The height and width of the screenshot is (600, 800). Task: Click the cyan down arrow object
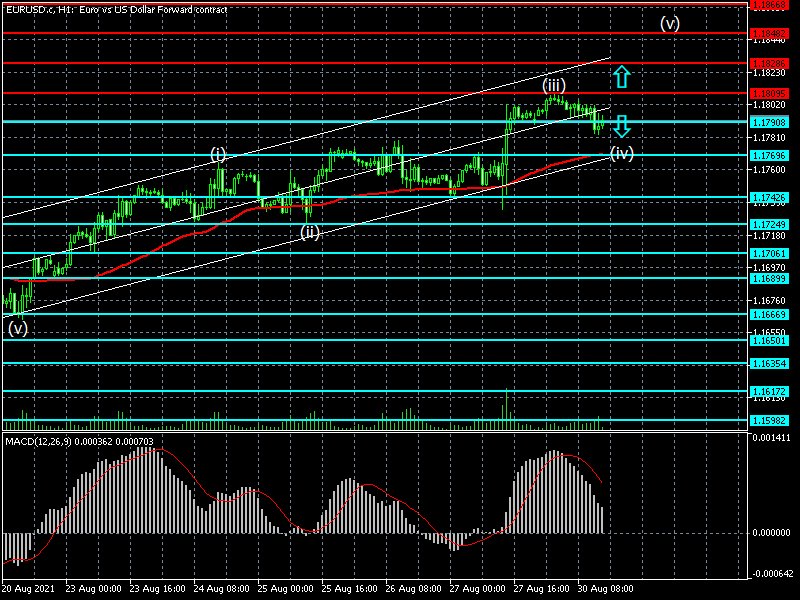click(x=621, y=126)
